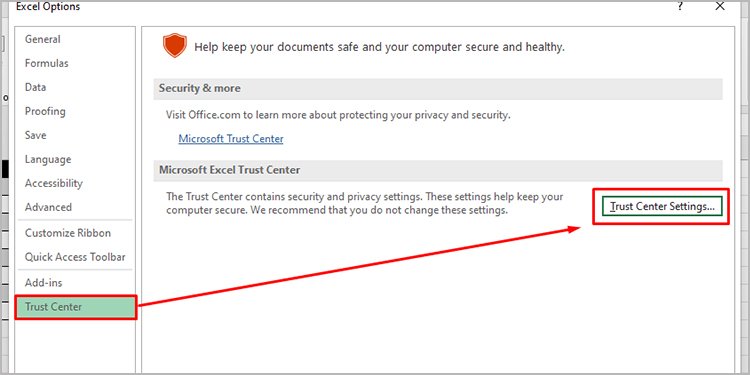750x375 pixels.
Task: Select the Save category
Action: [x=35, y=135]
